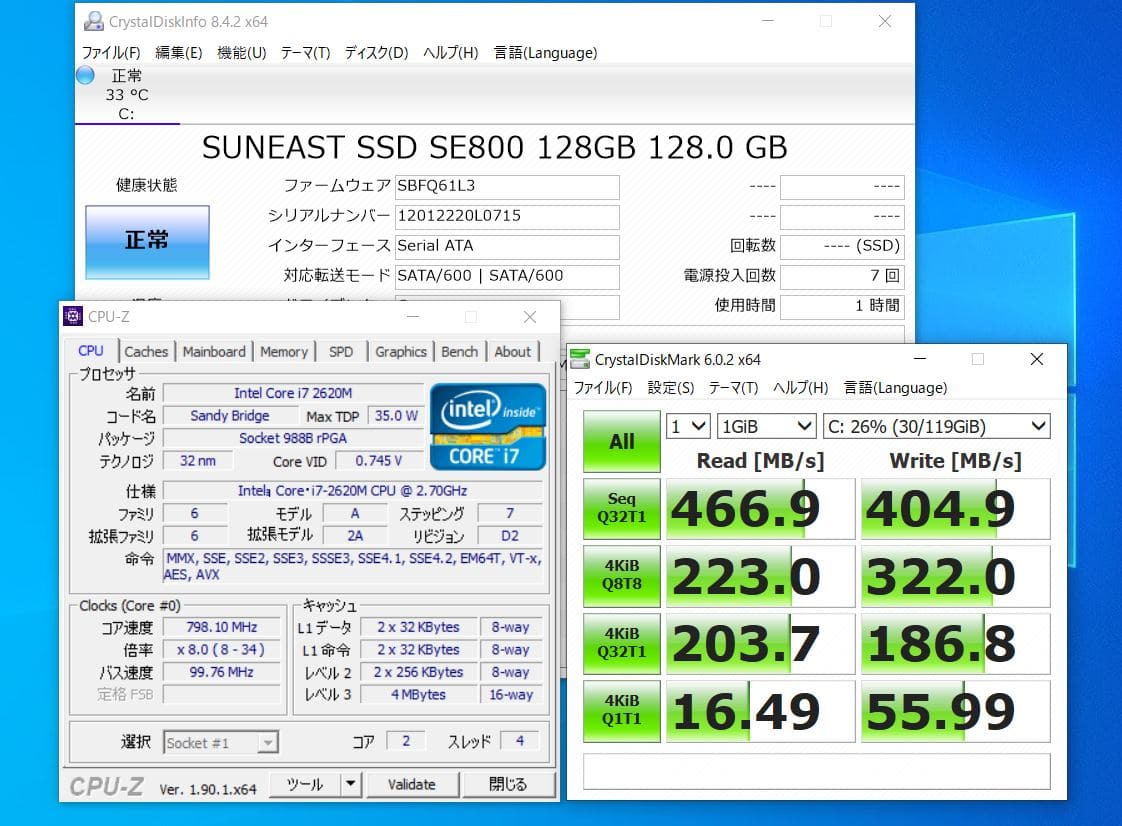Run the 4KiB Q32T1 benchmark test
Image resolution: width=1122 pixels, height=826 pixels.
[621, 644]
